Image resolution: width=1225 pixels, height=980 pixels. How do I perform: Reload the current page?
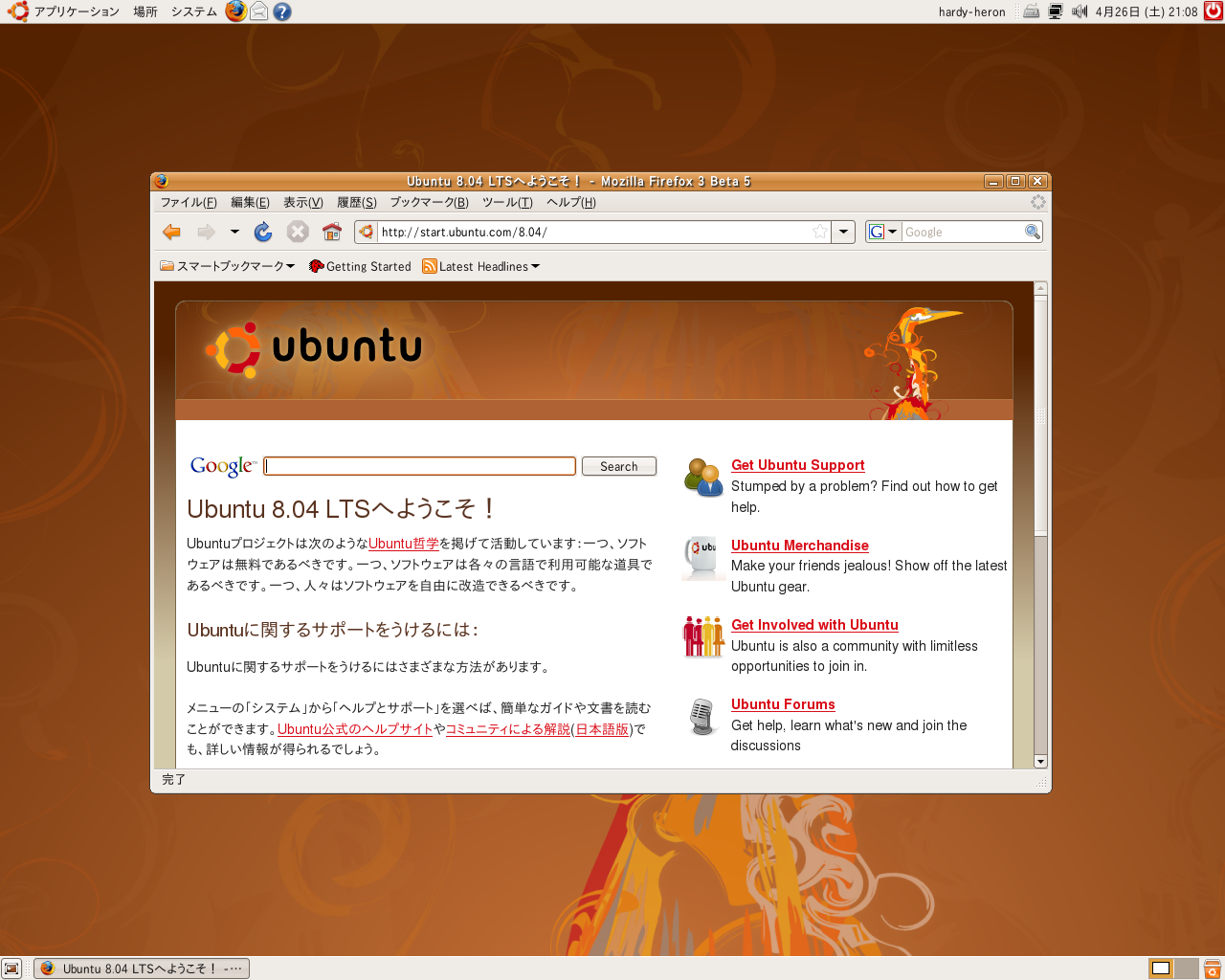263,232
